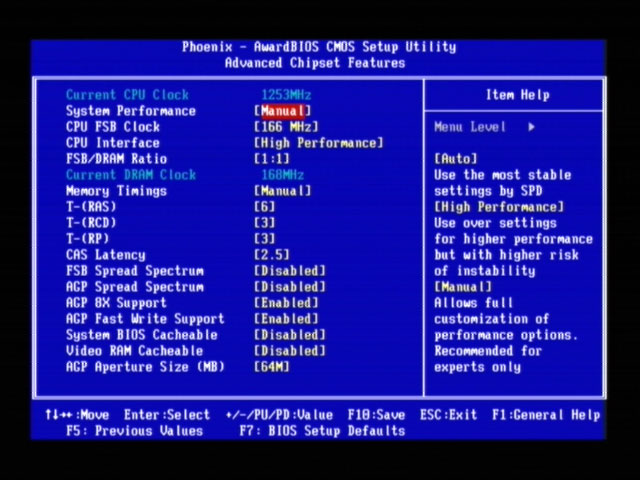Click the Memory Timings label
This screenshot has height=480, width=640.
[x=116, y=191]
